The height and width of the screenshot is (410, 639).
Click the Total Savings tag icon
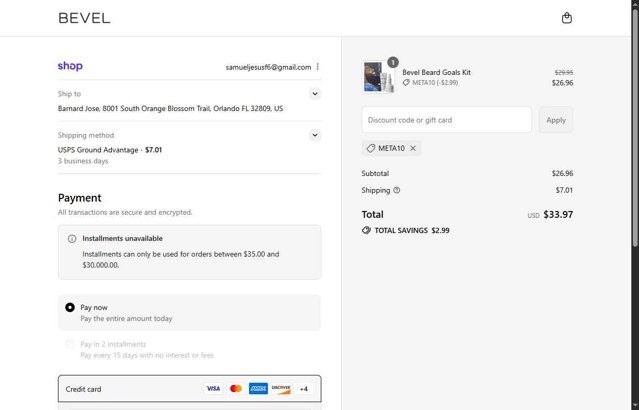click(x=366, y=230)
